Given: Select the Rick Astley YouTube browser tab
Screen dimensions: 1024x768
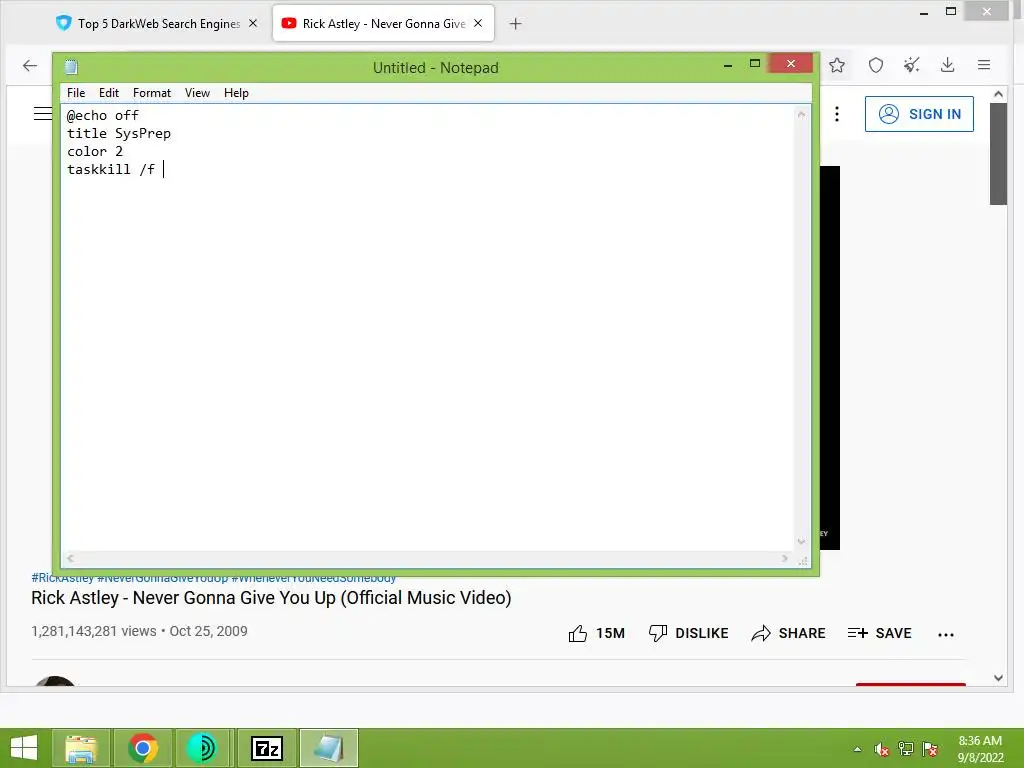Looking at the screenshot, I should (383, 24).
